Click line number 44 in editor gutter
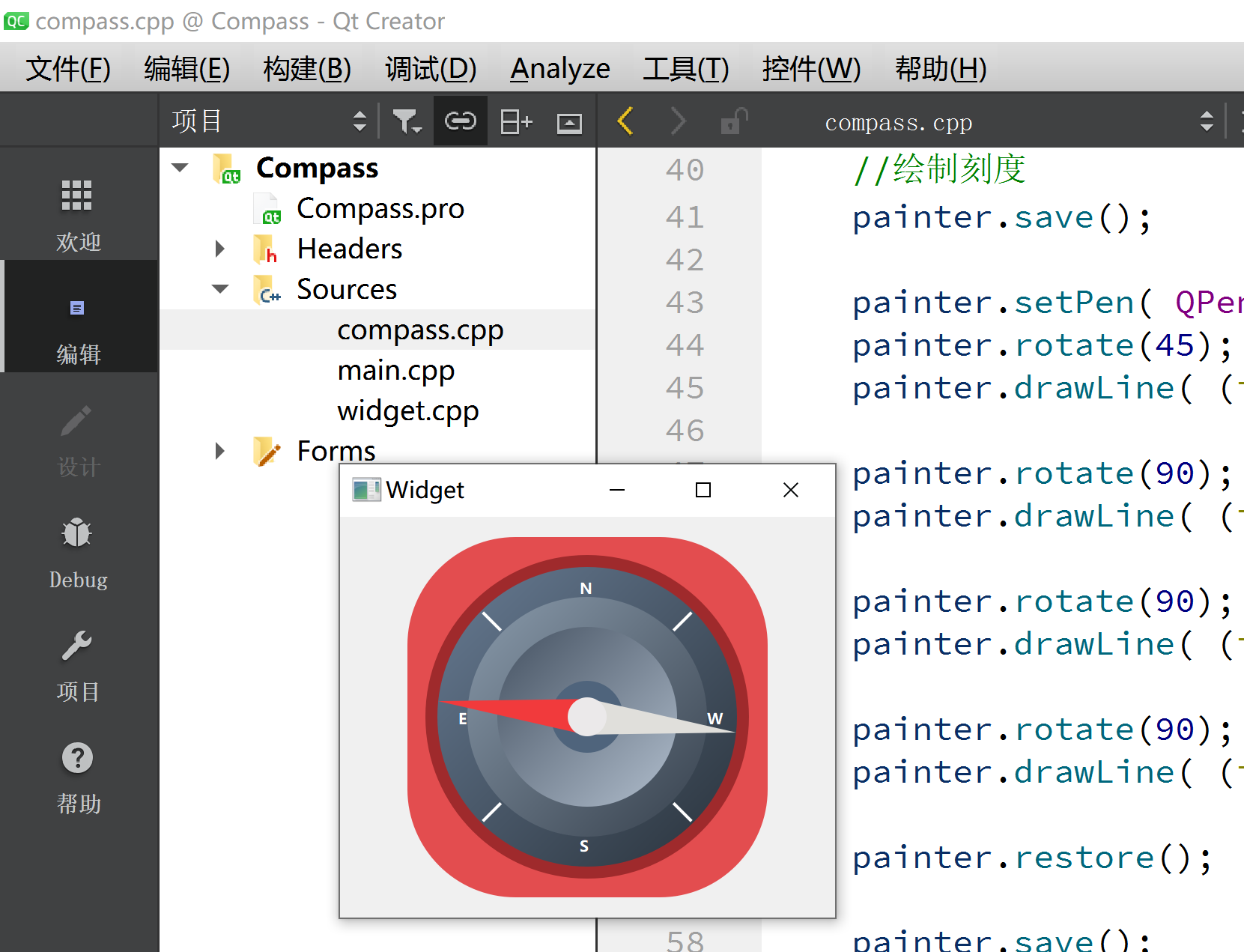1244x952 pixels. pyautogui.click(x=685, y=345)
